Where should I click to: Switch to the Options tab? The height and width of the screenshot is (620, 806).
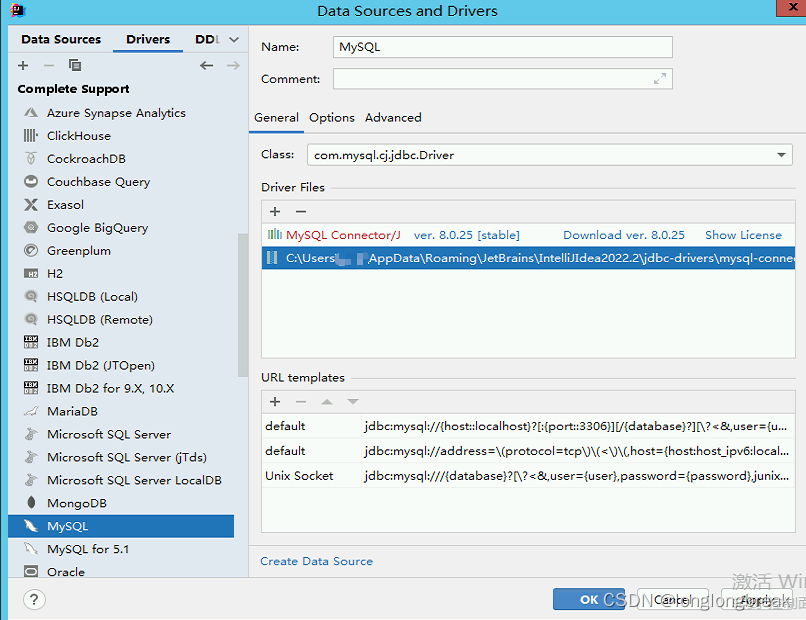[x=331, y=117]
